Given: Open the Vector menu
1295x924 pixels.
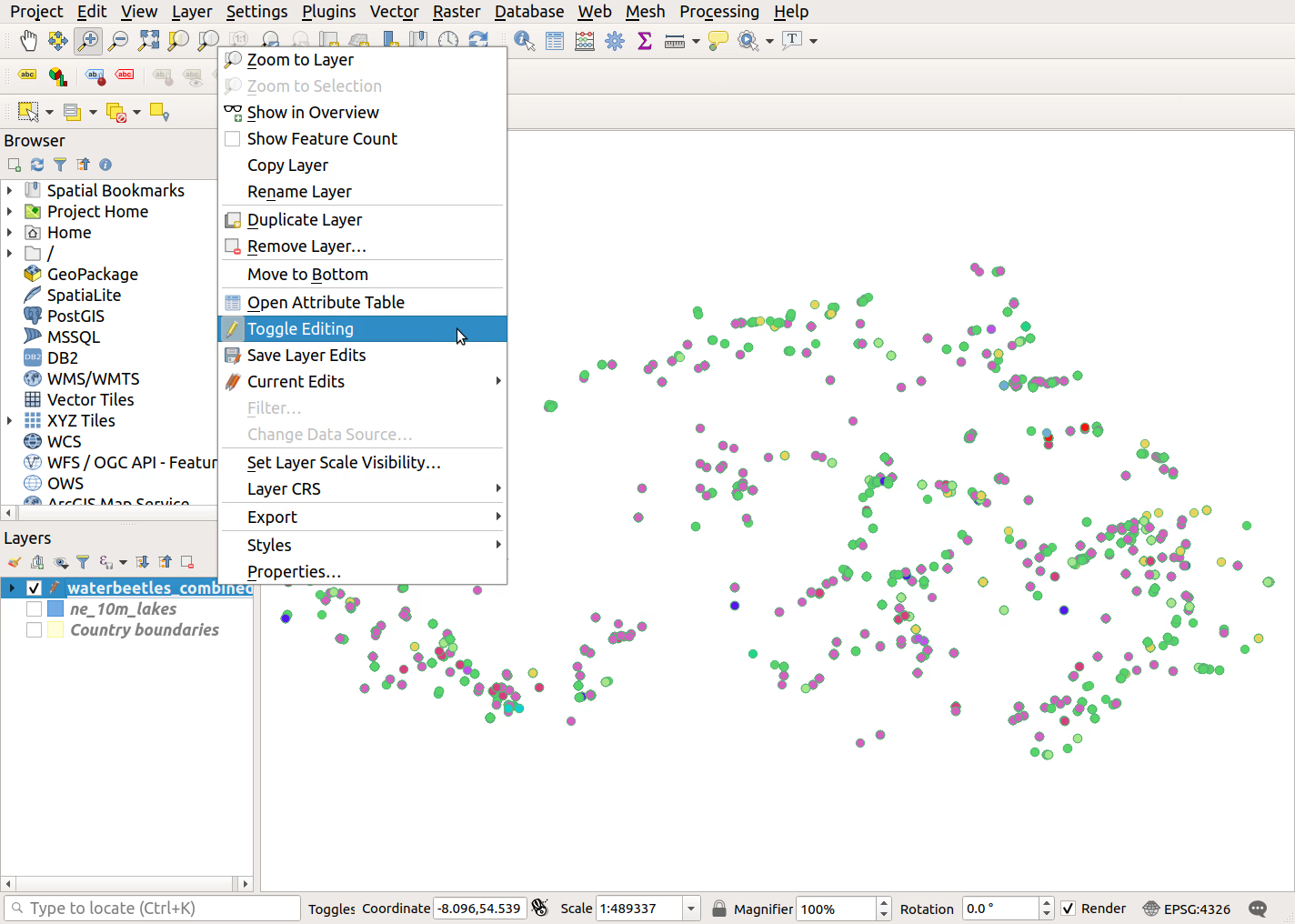Looking at the screenshot, I should (394, 12).
